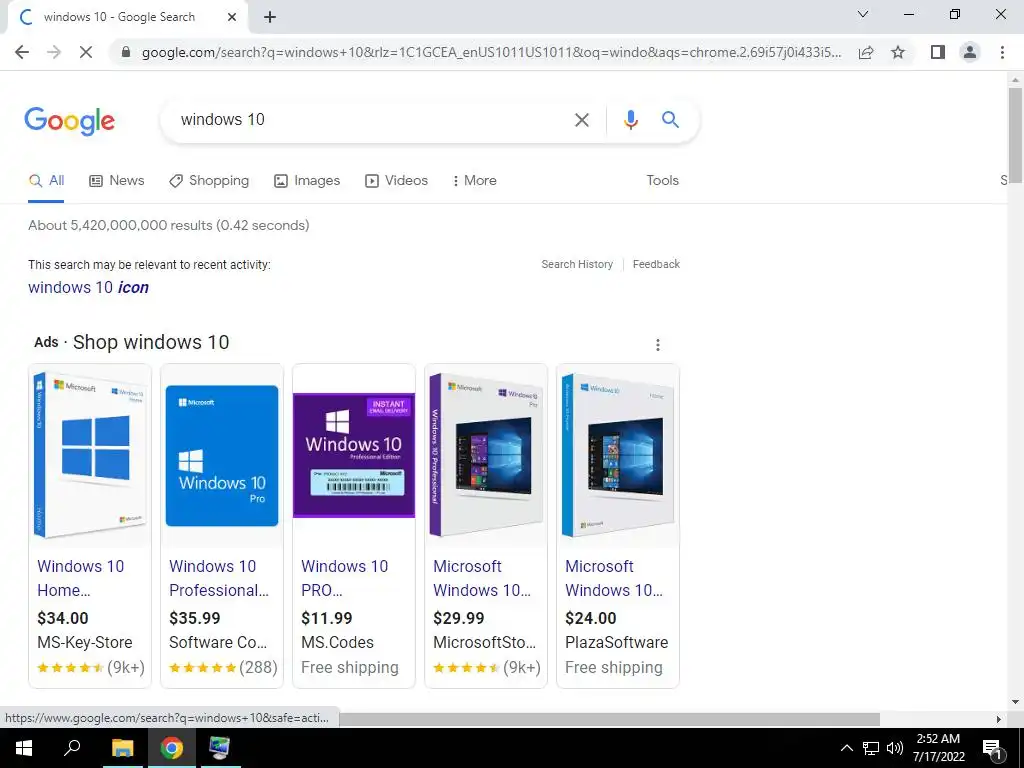The height and width of the screenshot is (768, 1024).
Task: Open the volume speaker tray icon
Action: pyautogui.click(x=895, y=748)
